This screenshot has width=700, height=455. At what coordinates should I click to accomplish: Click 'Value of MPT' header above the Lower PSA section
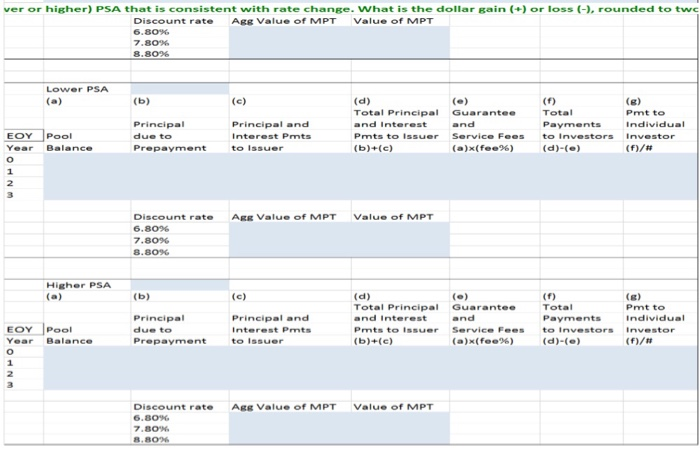tap(393, 21)
